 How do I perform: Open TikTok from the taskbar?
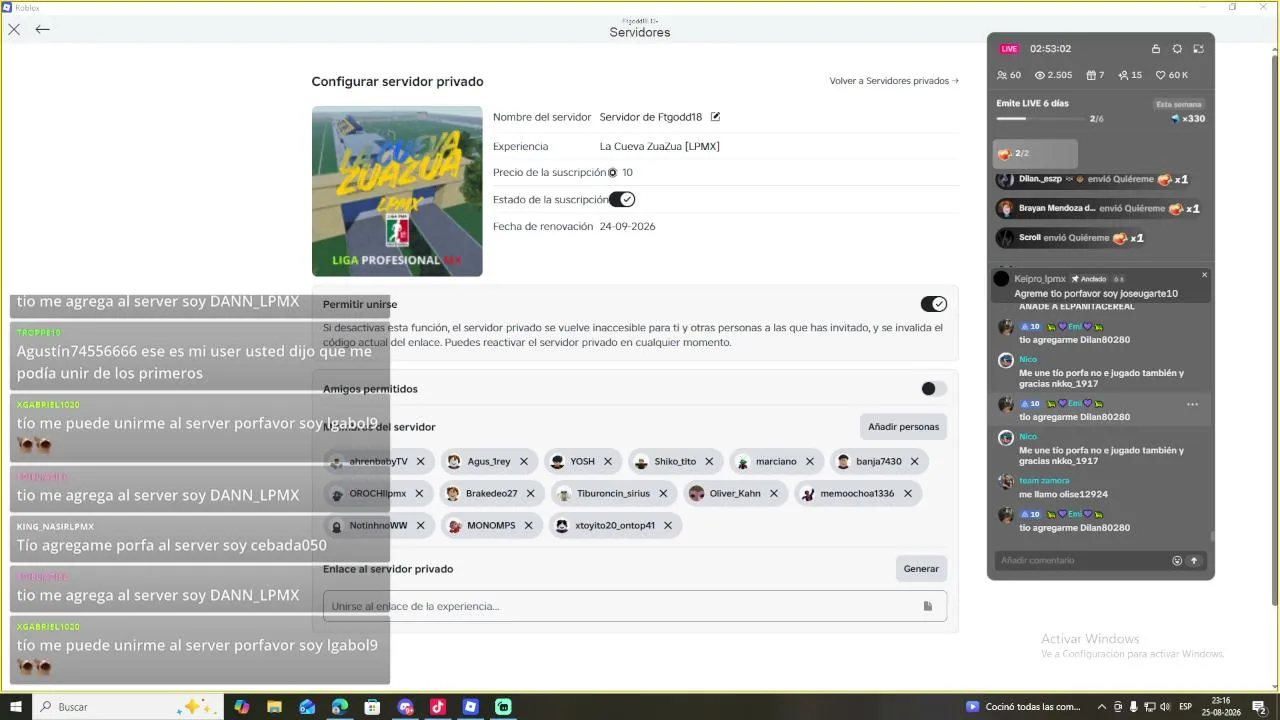coord(438,707)
